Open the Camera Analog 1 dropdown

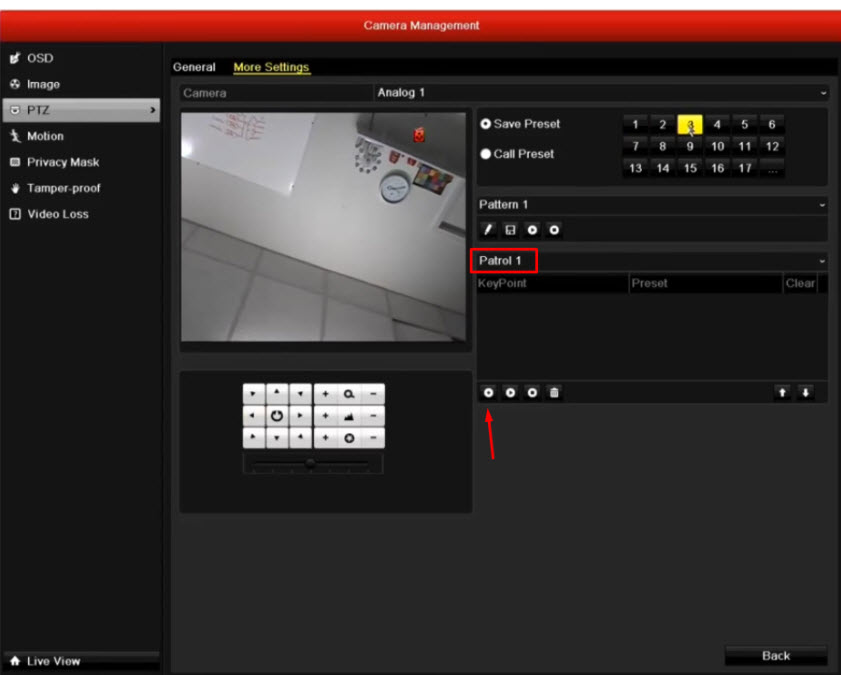[x=600, y=93]
